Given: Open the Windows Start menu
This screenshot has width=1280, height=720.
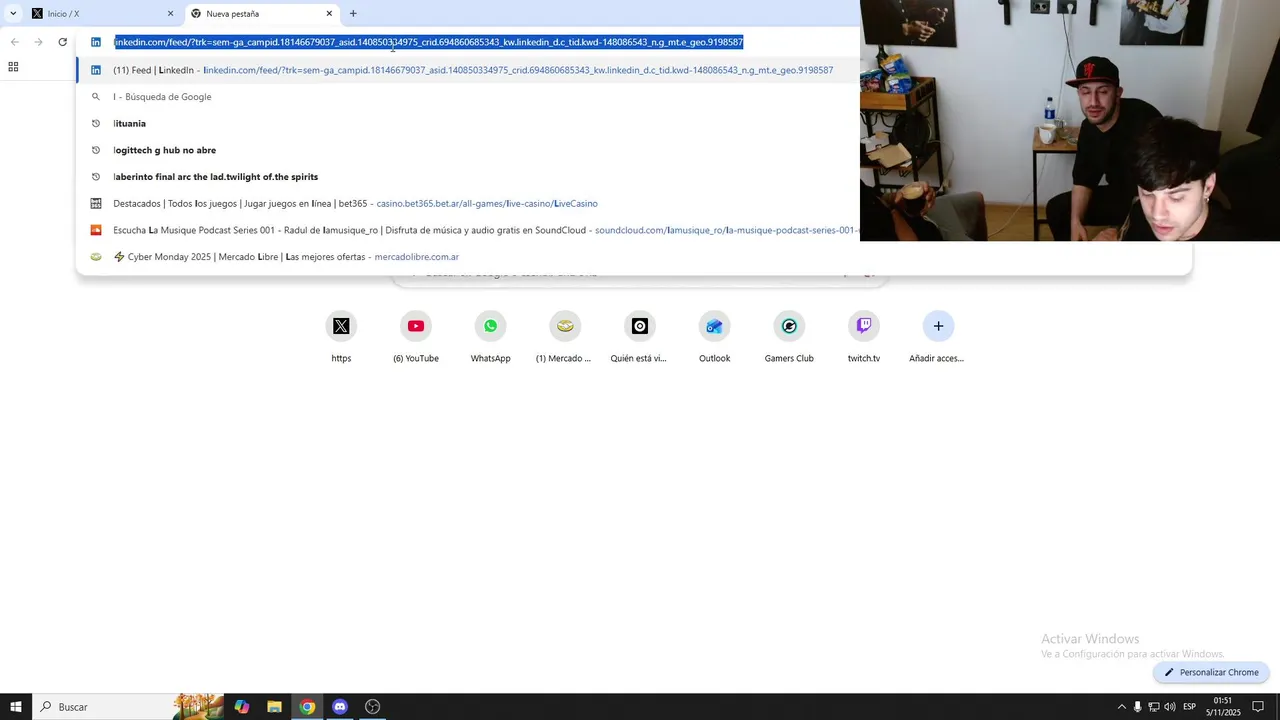Looking at the screenshot, I should (x=16, y=707).
